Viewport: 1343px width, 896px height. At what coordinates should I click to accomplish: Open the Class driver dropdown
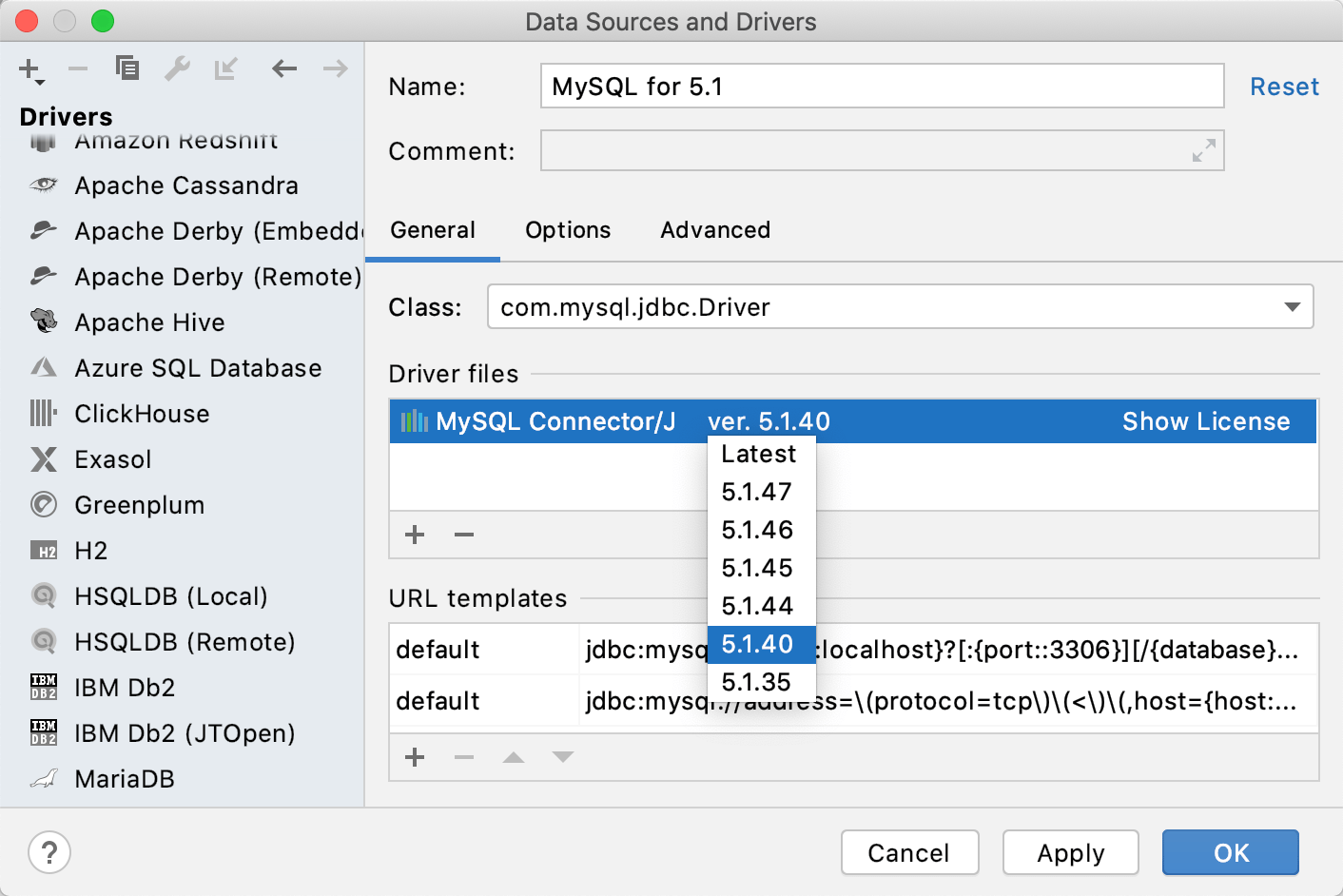point(1292,306)
